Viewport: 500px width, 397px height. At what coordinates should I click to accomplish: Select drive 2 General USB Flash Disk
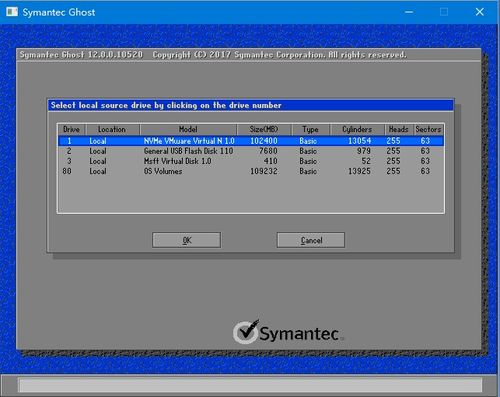coord(251,151)
